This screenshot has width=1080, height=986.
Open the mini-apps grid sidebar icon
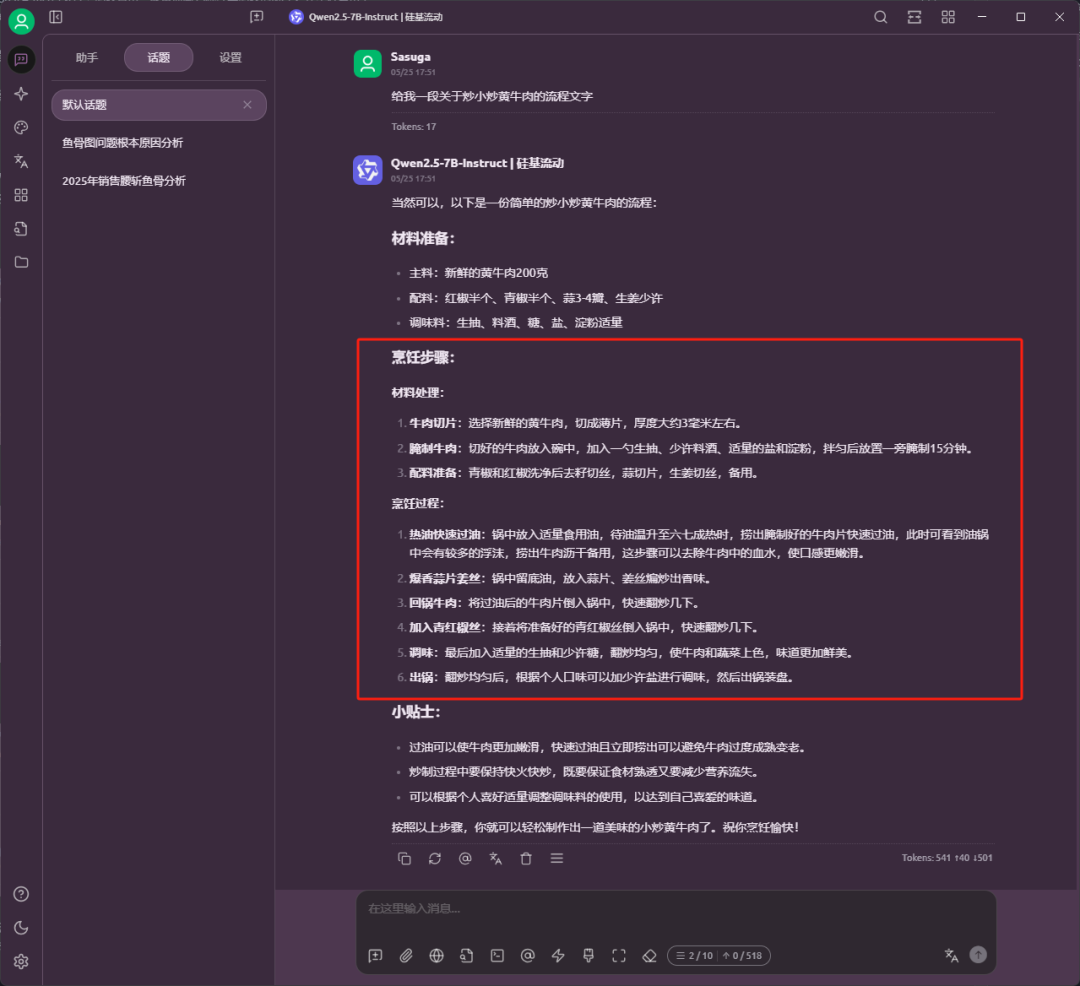pos(21,195)
